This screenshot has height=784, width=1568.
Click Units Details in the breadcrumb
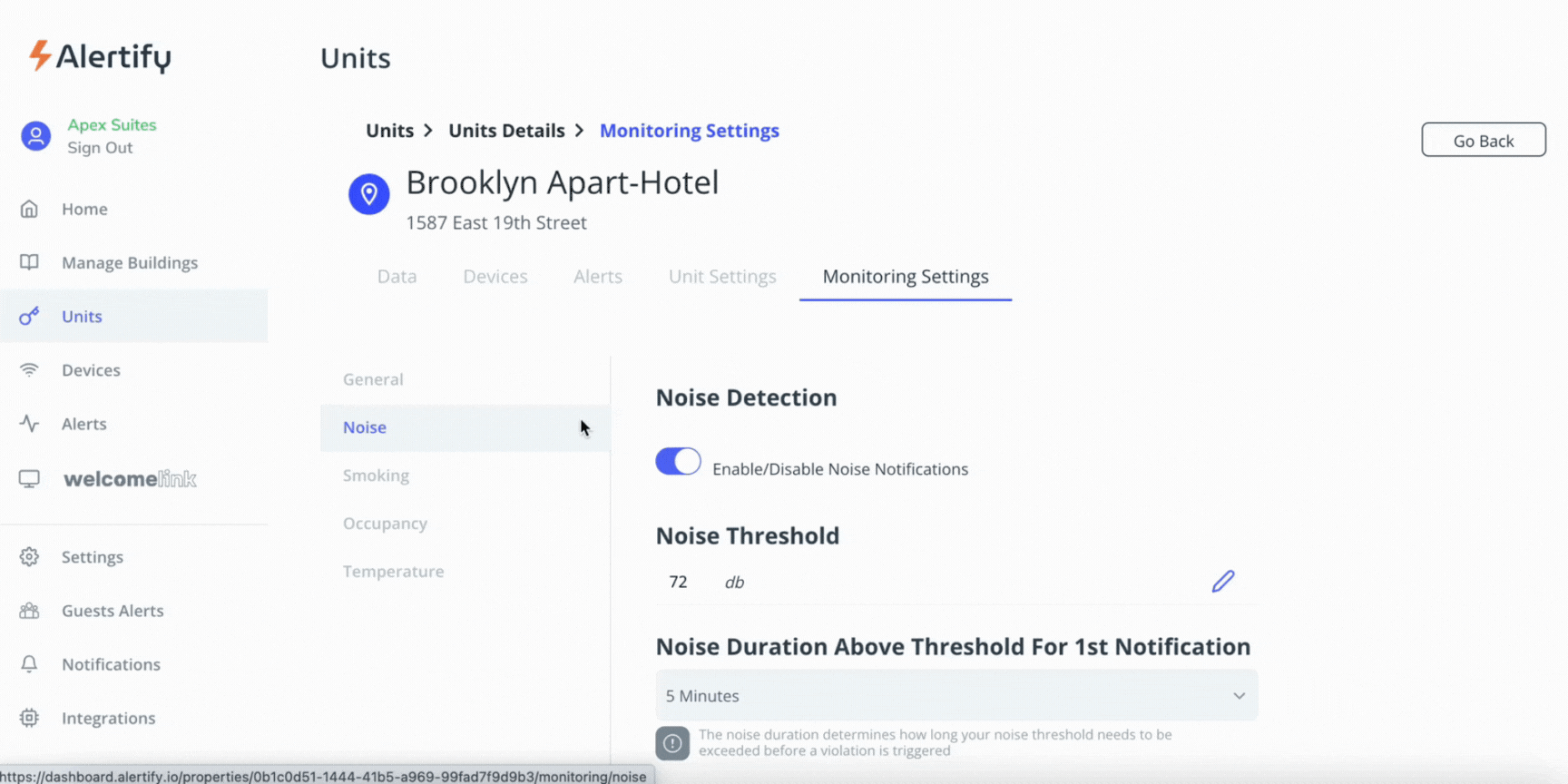[506, 131]
